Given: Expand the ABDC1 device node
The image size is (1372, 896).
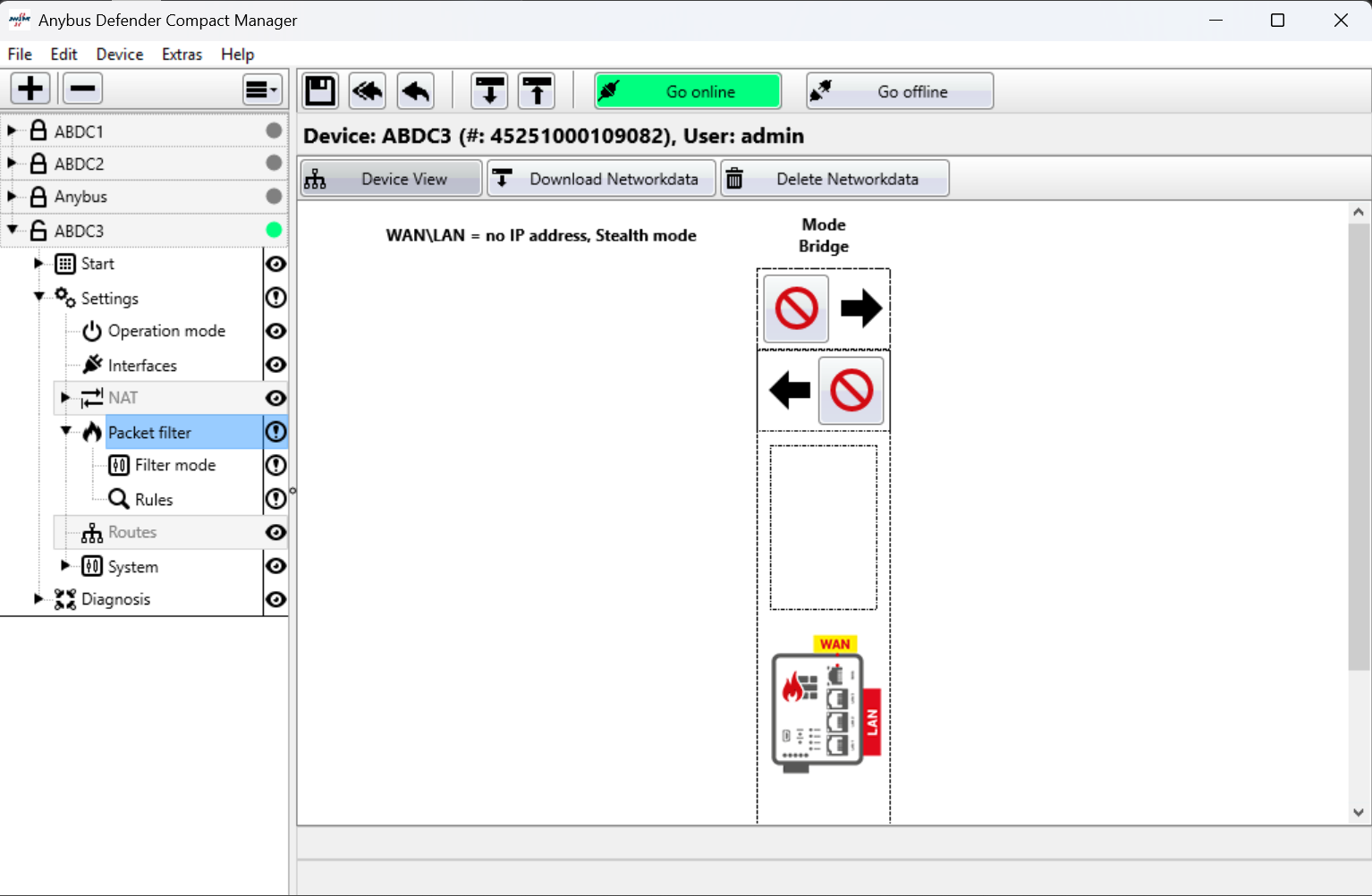Looking at the screenshot, I should point(12,131).
